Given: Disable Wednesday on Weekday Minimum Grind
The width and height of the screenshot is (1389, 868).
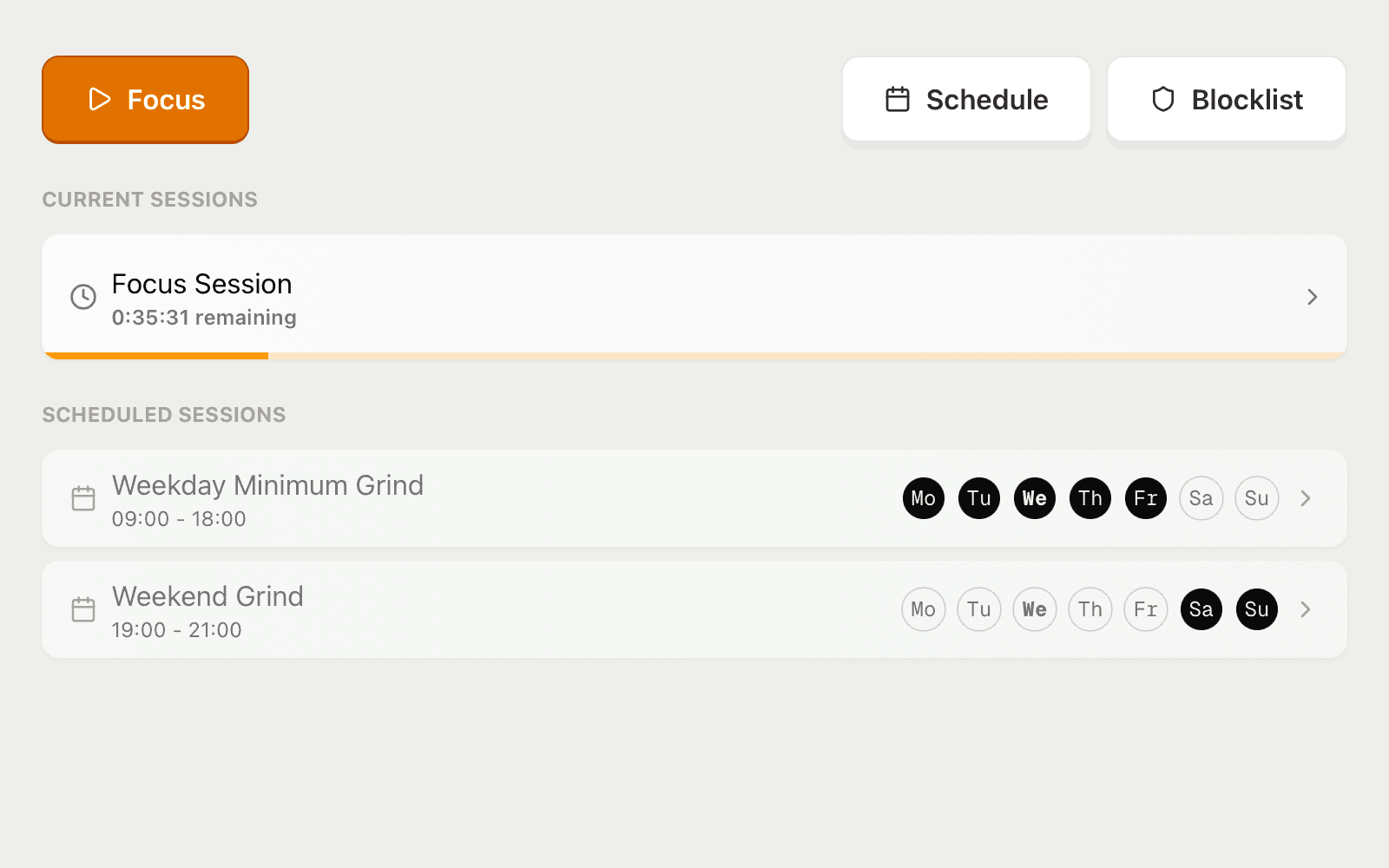Looking at the screenshot, I should [1034, 498].
